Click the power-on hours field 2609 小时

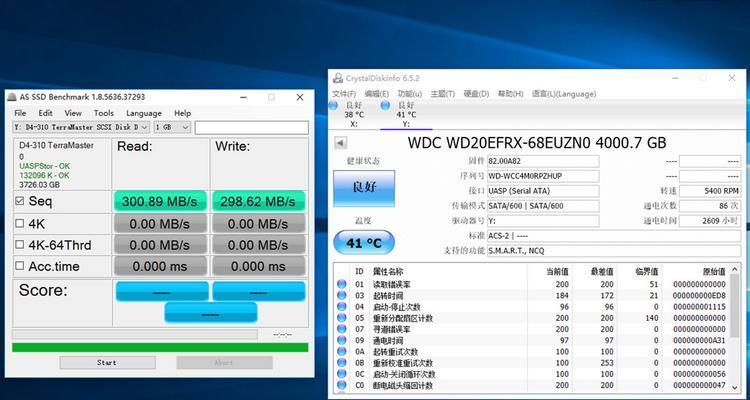click(x=710, y=221)
